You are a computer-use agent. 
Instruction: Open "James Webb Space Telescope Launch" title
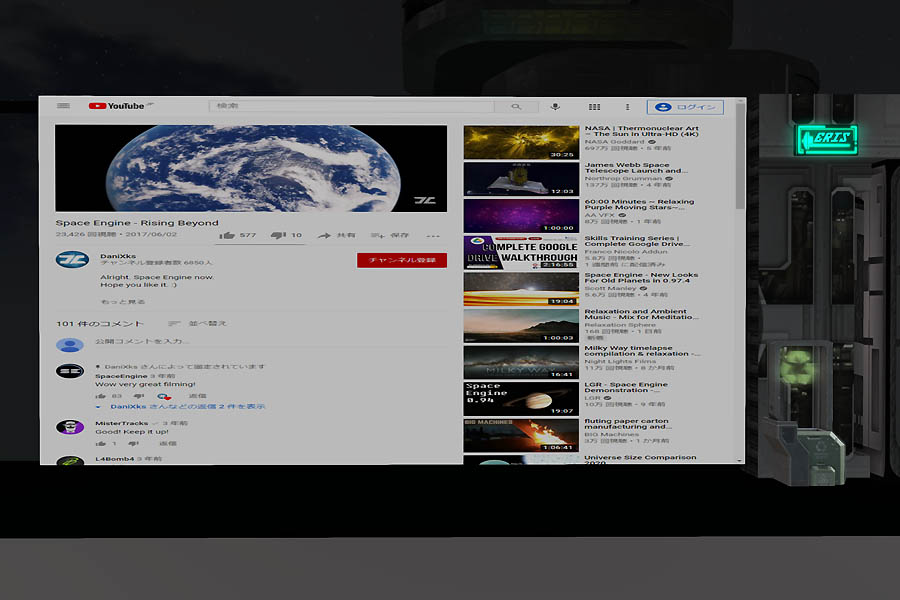coord(636,168)
